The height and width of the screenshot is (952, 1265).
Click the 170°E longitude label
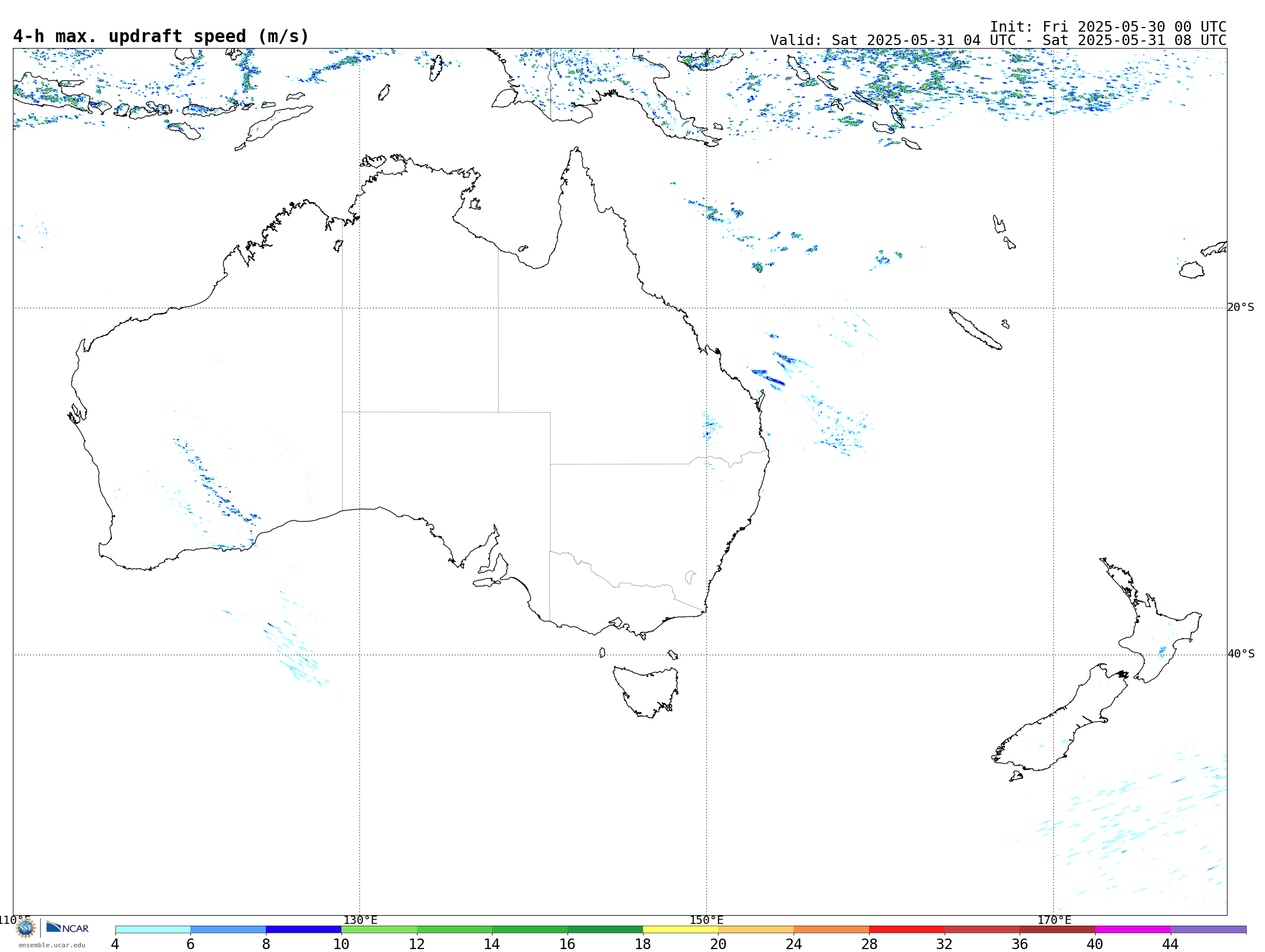tap(1054, 920)
